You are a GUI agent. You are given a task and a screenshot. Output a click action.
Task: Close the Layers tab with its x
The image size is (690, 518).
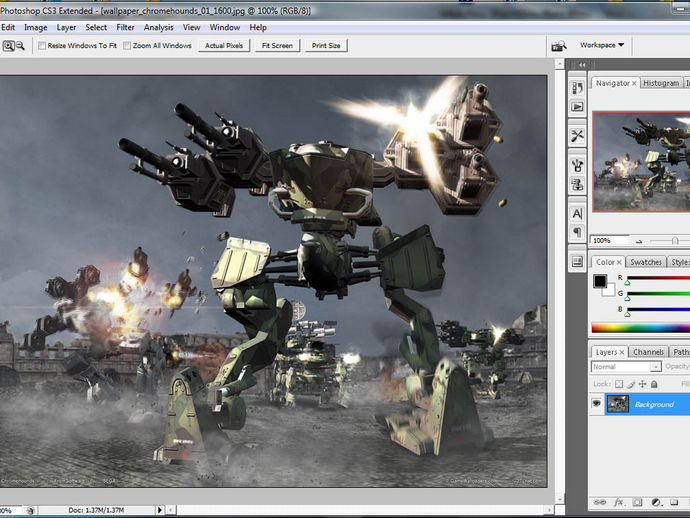621,353
